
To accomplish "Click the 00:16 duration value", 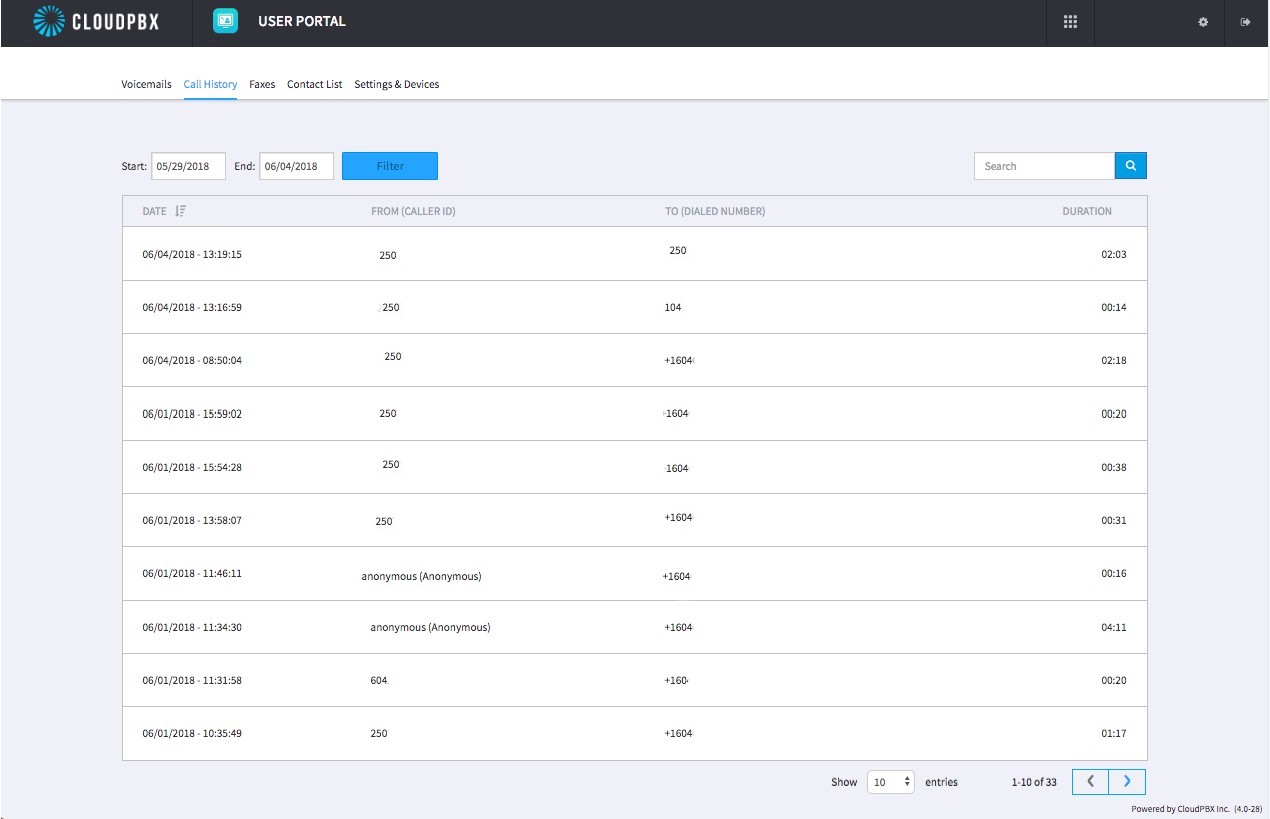I will pyautogui.click(x=1114, y=574).
